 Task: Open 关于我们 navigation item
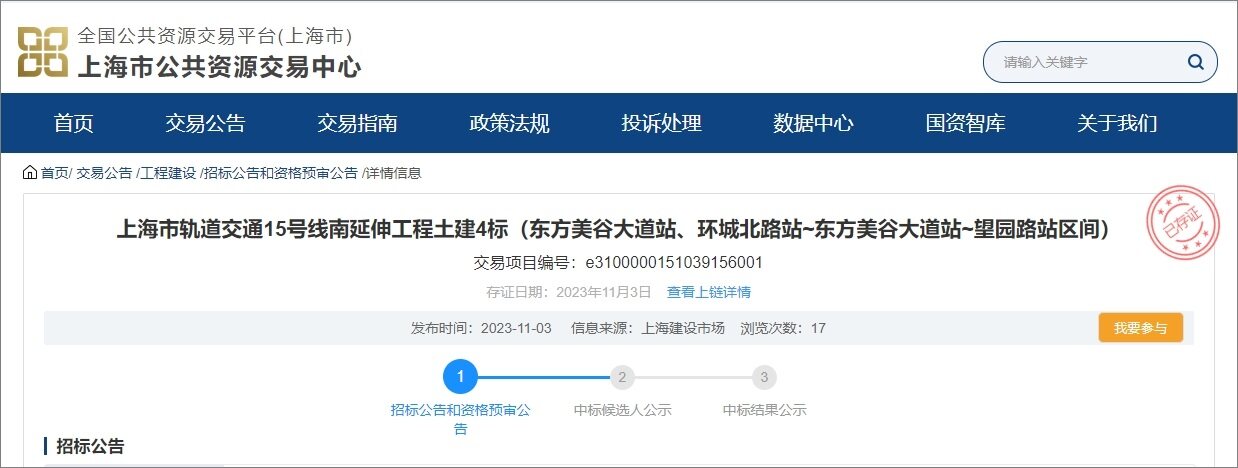click(x=1117, y=124)
